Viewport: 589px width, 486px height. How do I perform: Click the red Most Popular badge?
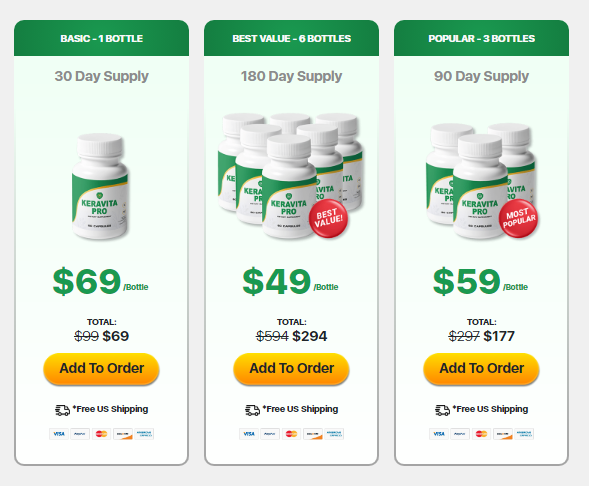pos(519,219)
